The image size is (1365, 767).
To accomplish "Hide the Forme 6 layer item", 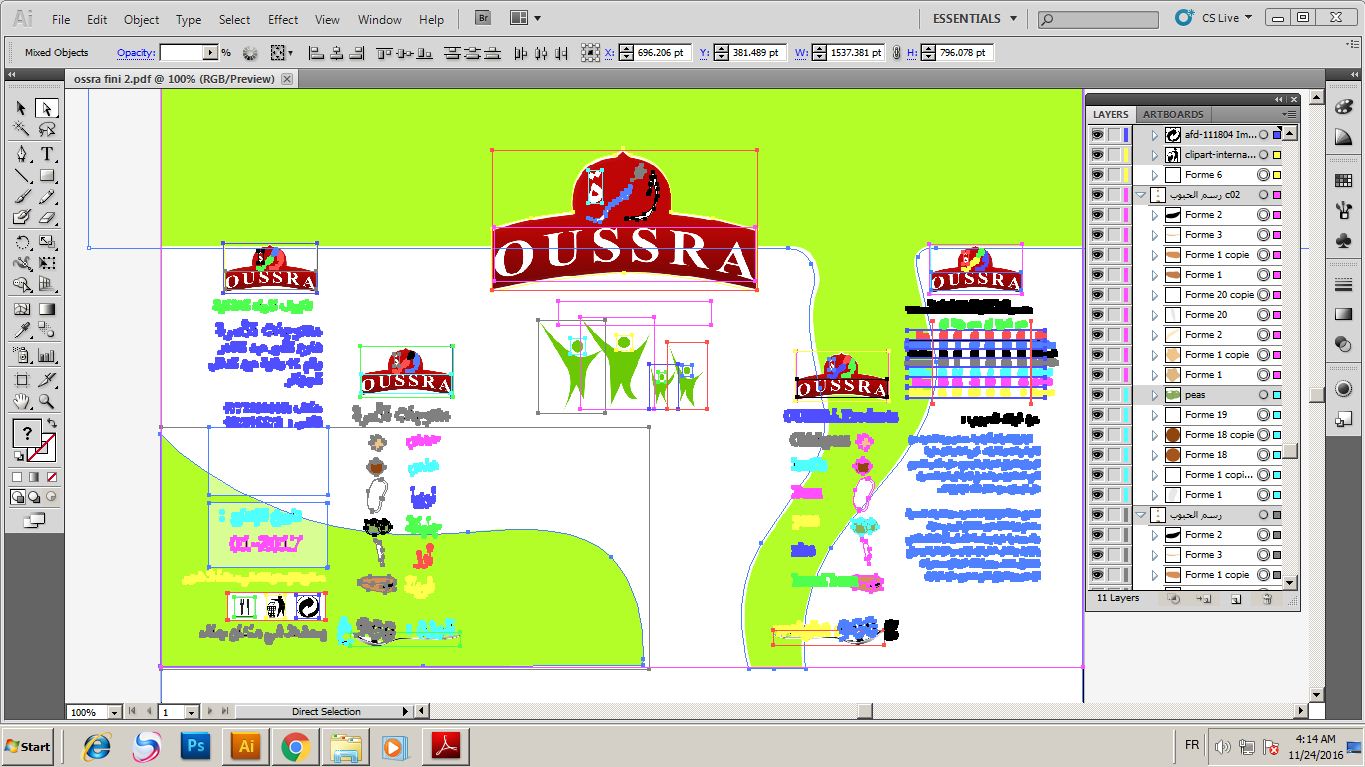I will [1097, 175].
